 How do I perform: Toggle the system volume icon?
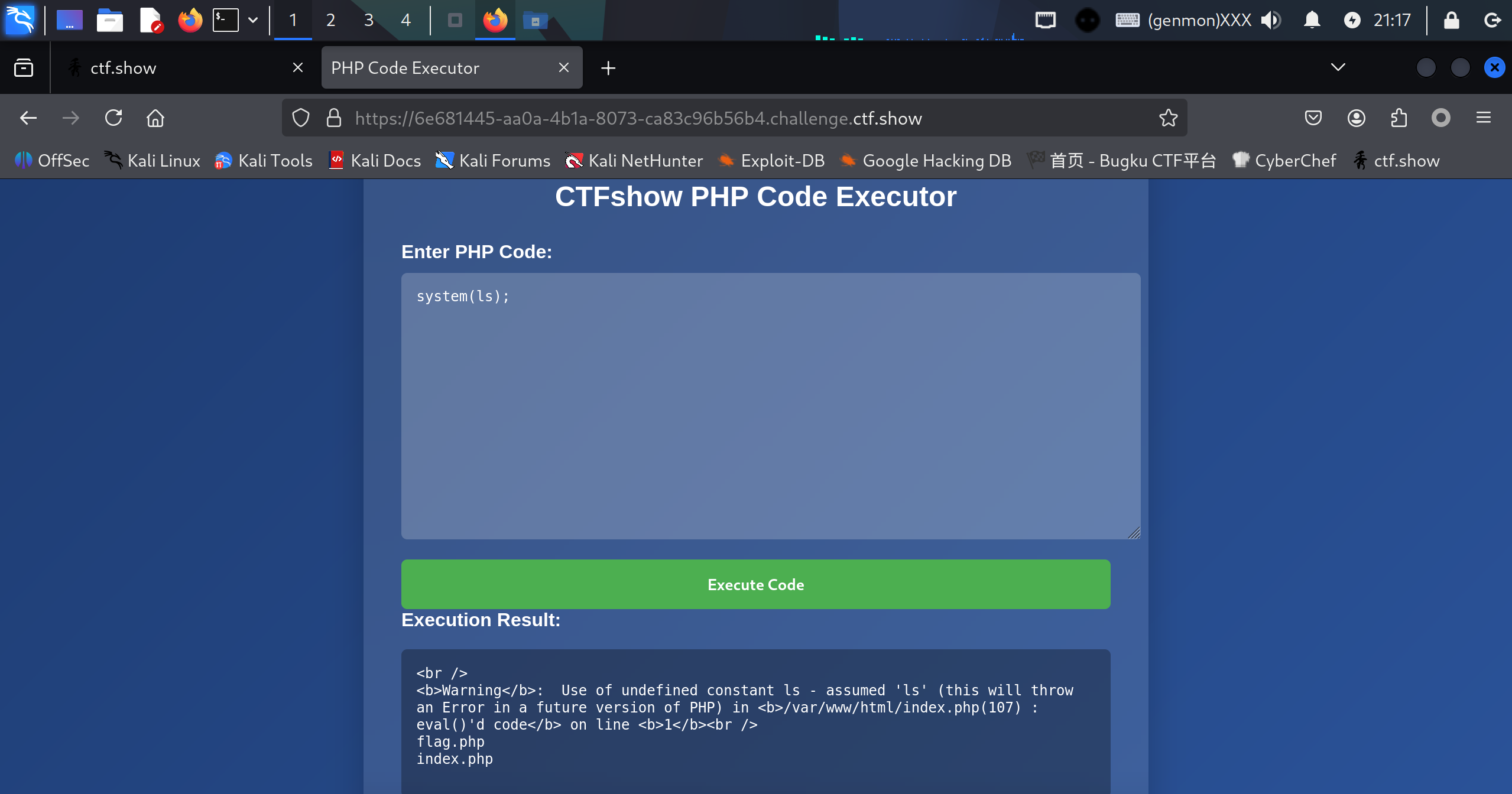click(1270, 21)
